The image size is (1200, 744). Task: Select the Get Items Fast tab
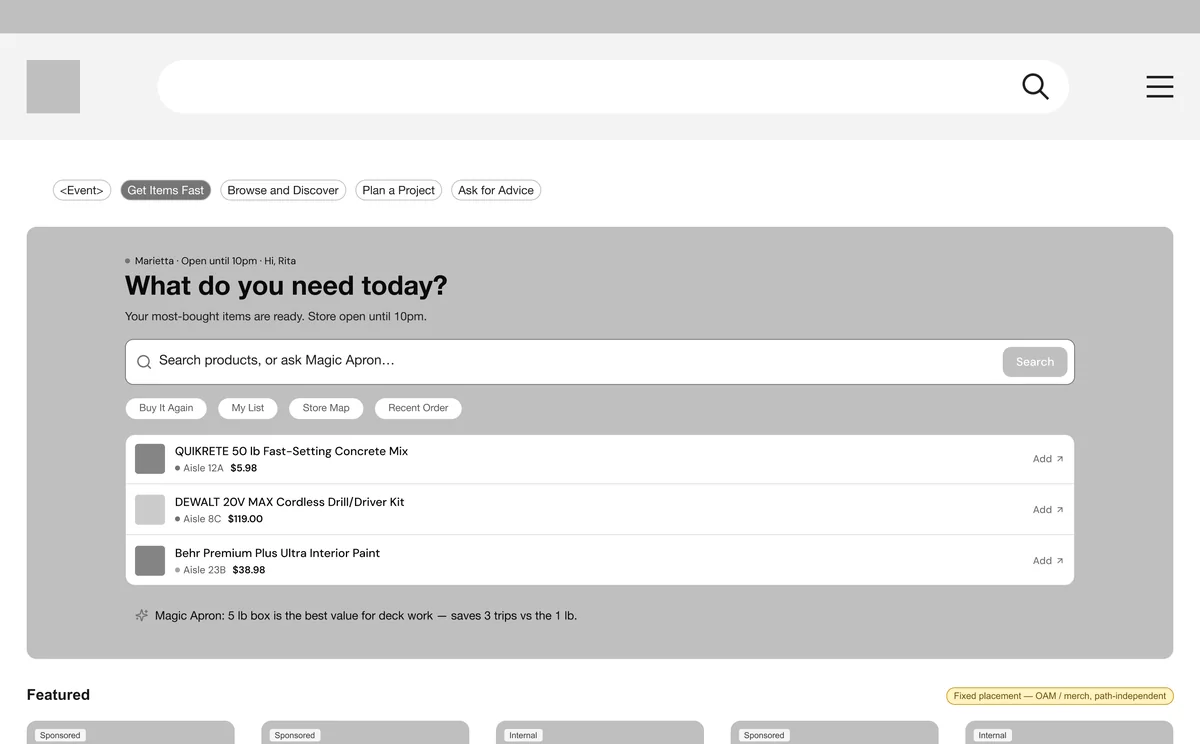(x=166, y=190)
